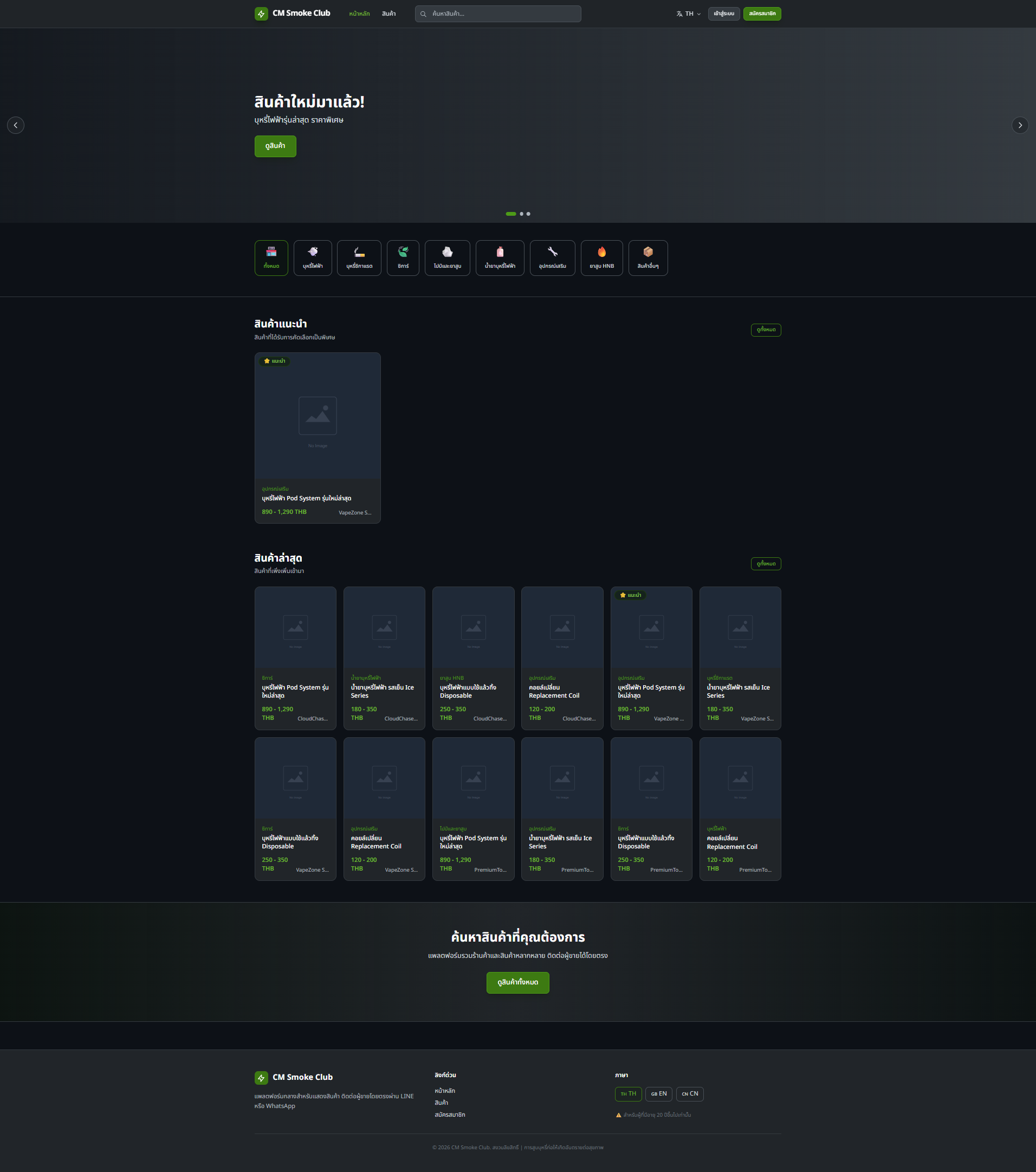The image size is (1036, 1172).
Task: Click สินค้า under ลิงก์ด่วน in footer
Action: (441, 1103)
